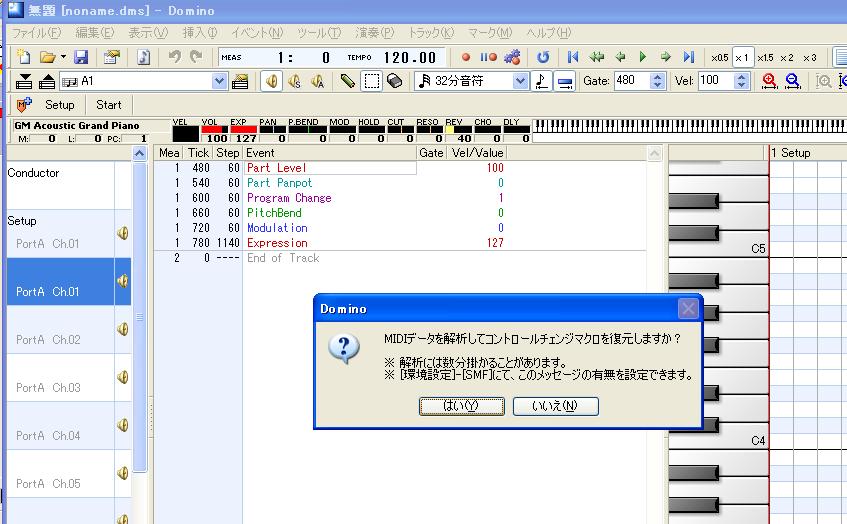The image size is (847, 524).
Task: Click はい(Y) in the Domino dialog
Action: (462, 406)
